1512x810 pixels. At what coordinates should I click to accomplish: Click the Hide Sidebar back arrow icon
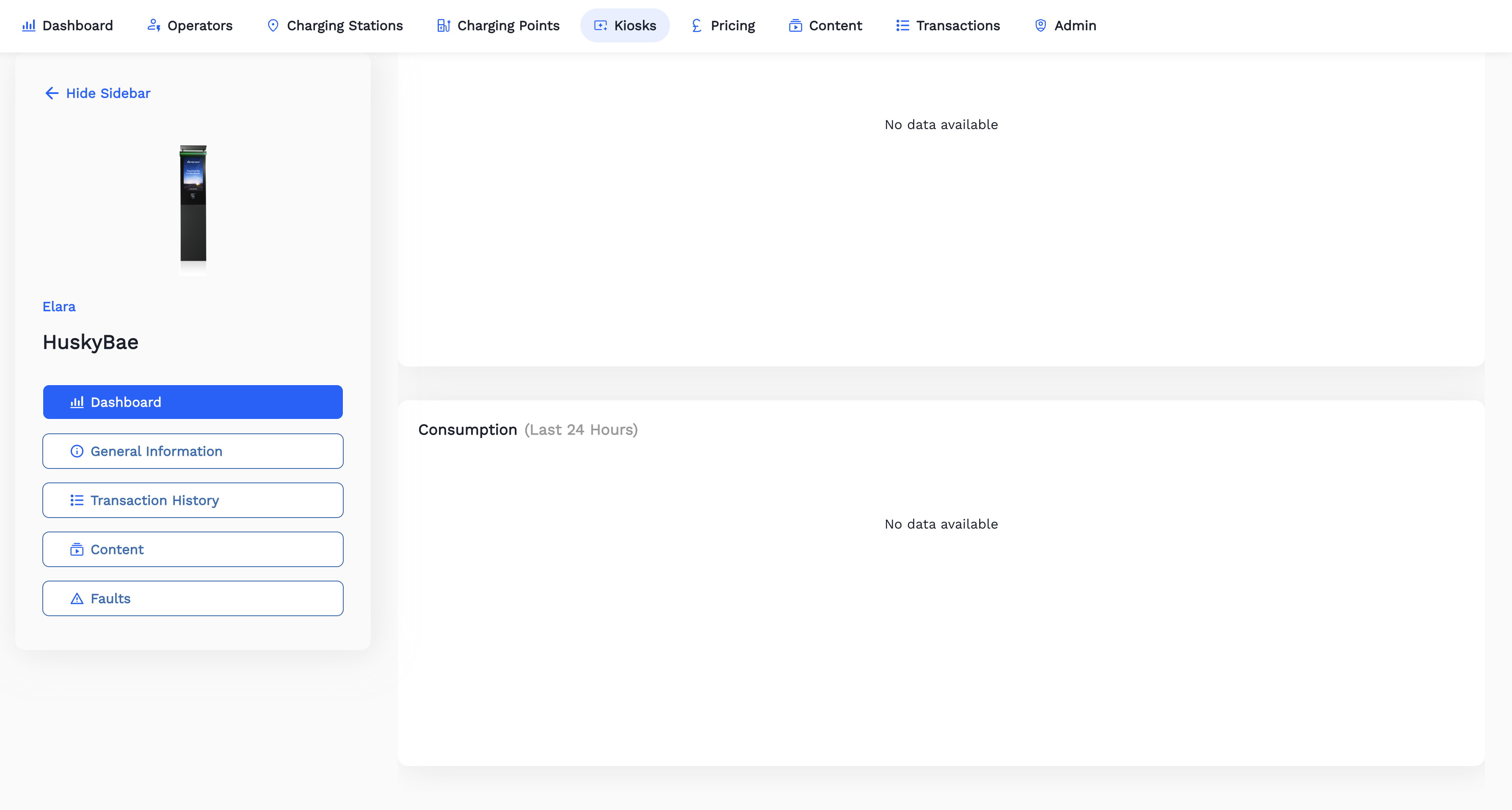52,94
